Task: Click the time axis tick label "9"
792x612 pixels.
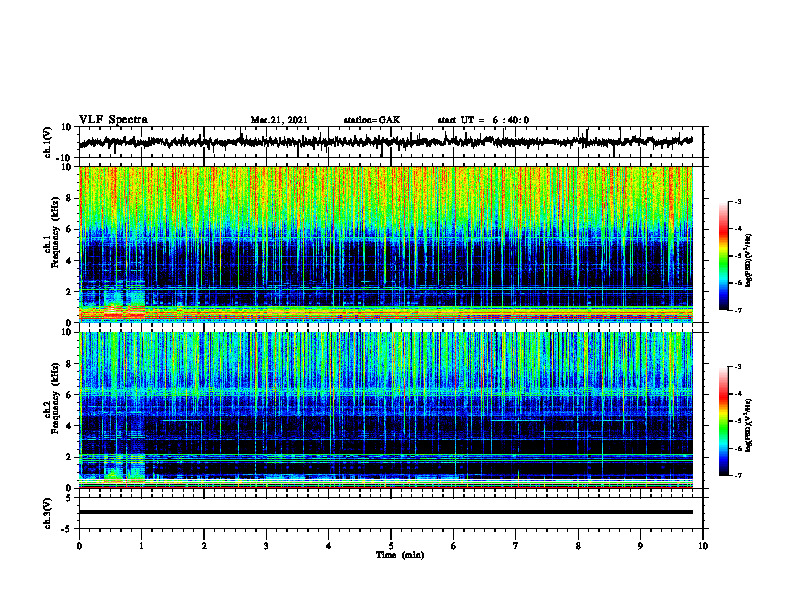Action: point(640,546)
